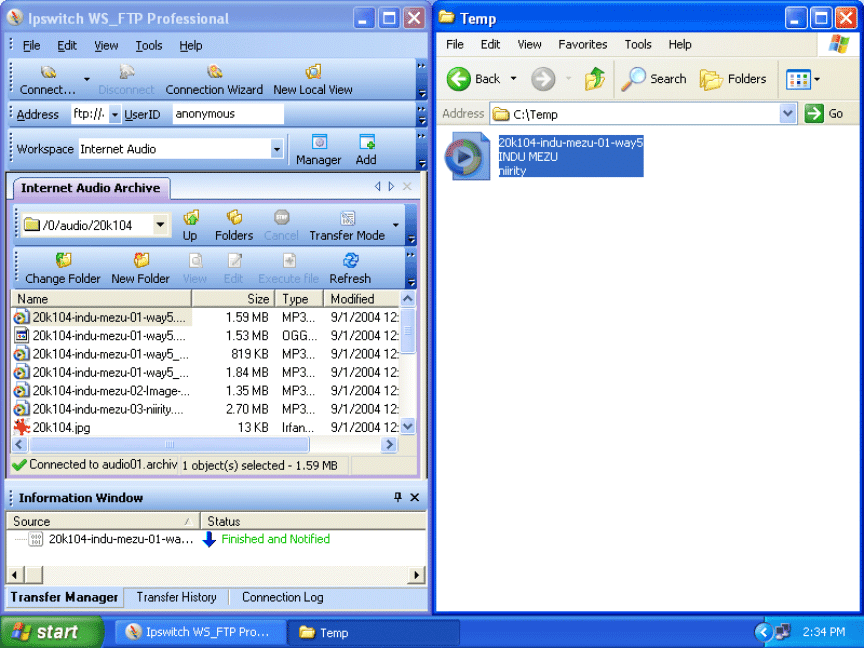865x648 pixels.
Task: Create a New Folder on the server
Action: tap(141, 269)
